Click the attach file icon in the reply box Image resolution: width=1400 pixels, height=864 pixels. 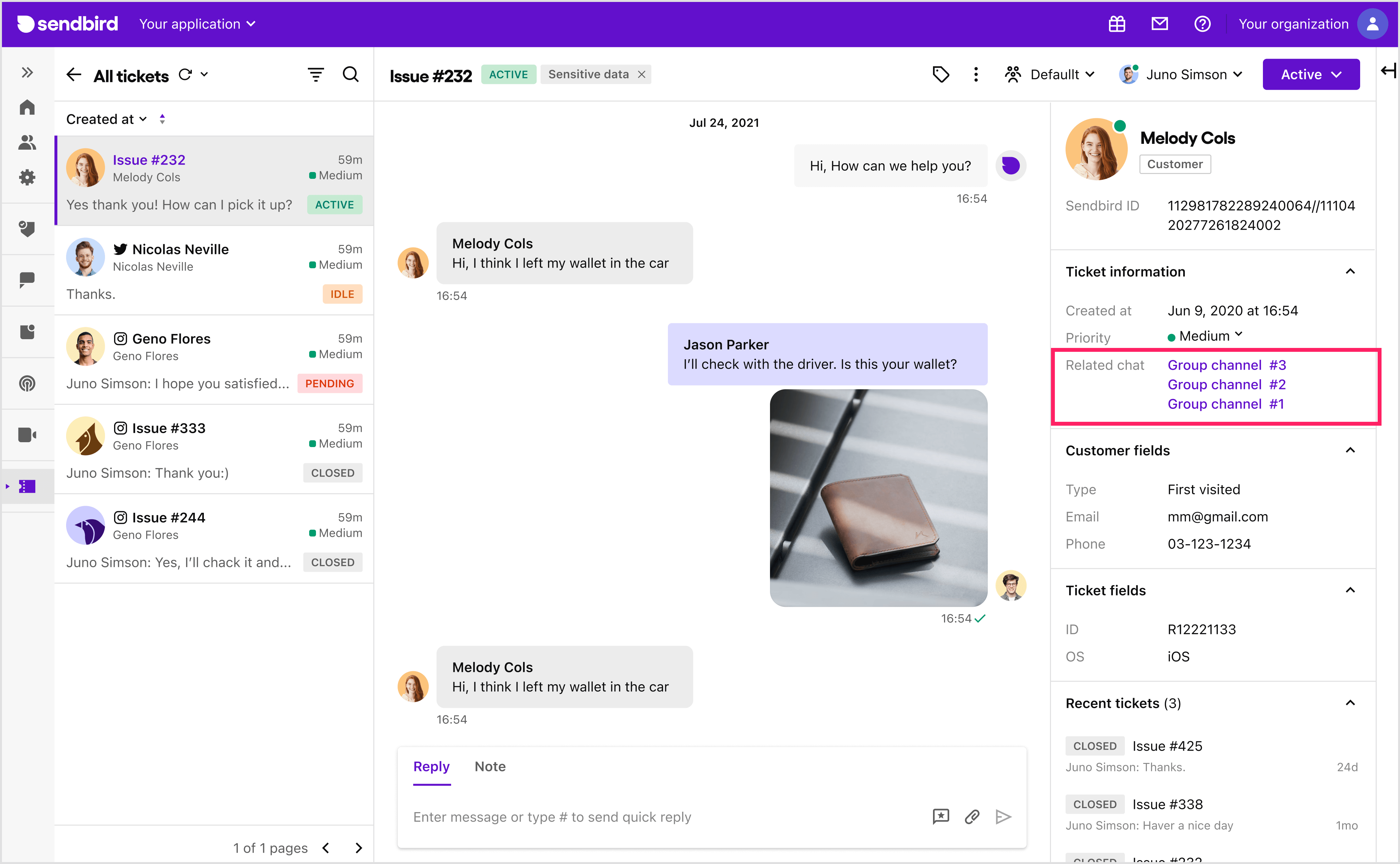972,817
